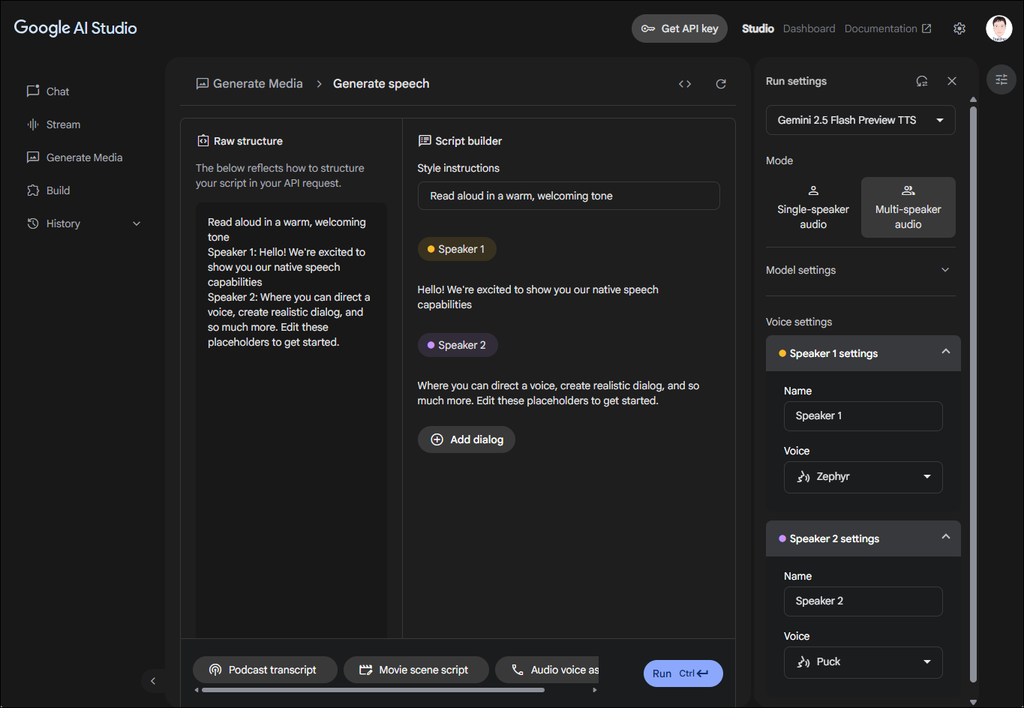Image resolution: width=1024 pixels, height=708 pixels.
Task: Close the Run settings panel
Action: (952, 81)
